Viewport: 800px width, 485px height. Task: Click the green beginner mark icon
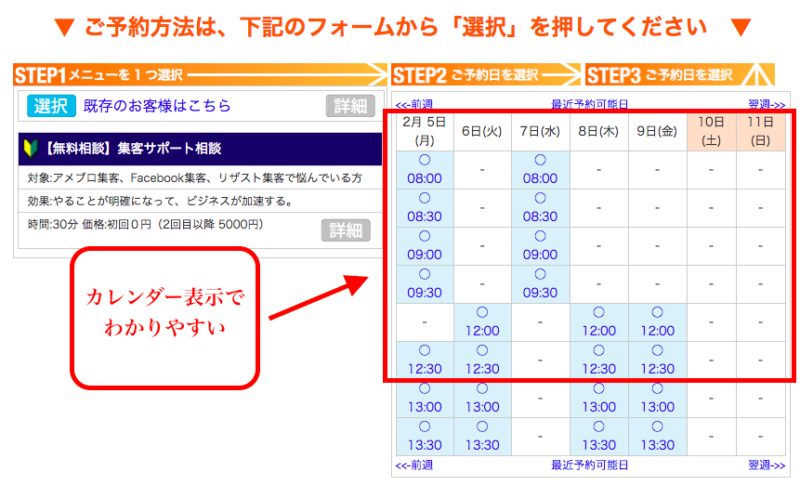(x=31, y=148)
